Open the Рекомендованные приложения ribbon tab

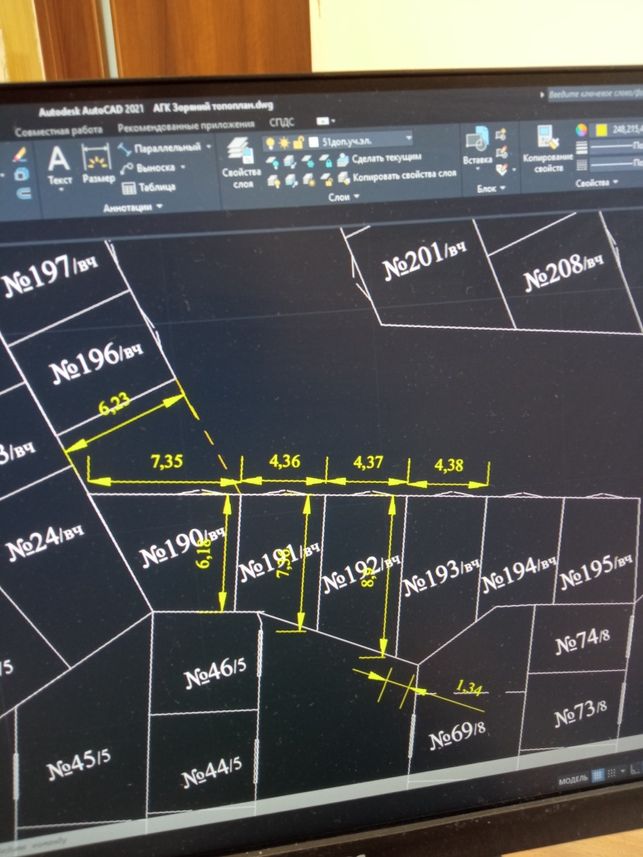[186, 126]
